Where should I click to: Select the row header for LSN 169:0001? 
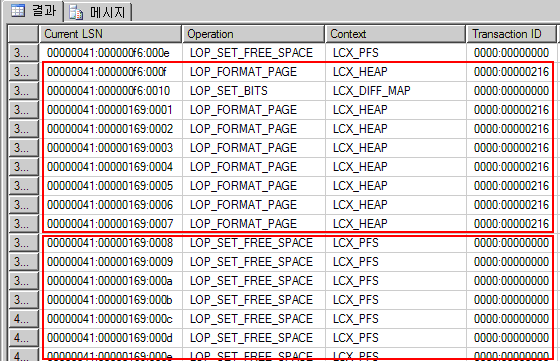[x=23, y=110]
